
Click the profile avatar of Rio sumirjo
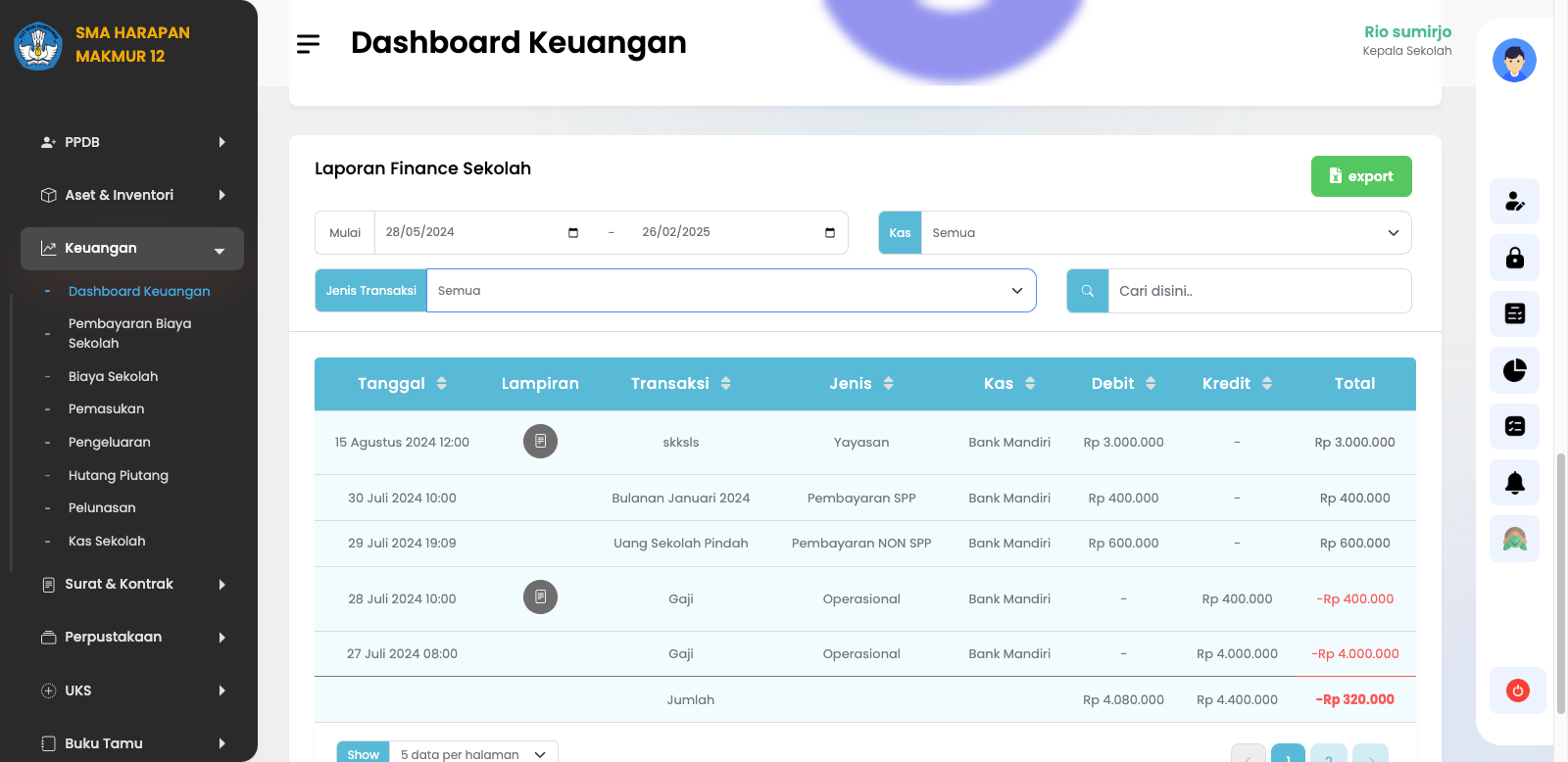click(x=1513, y=61)
